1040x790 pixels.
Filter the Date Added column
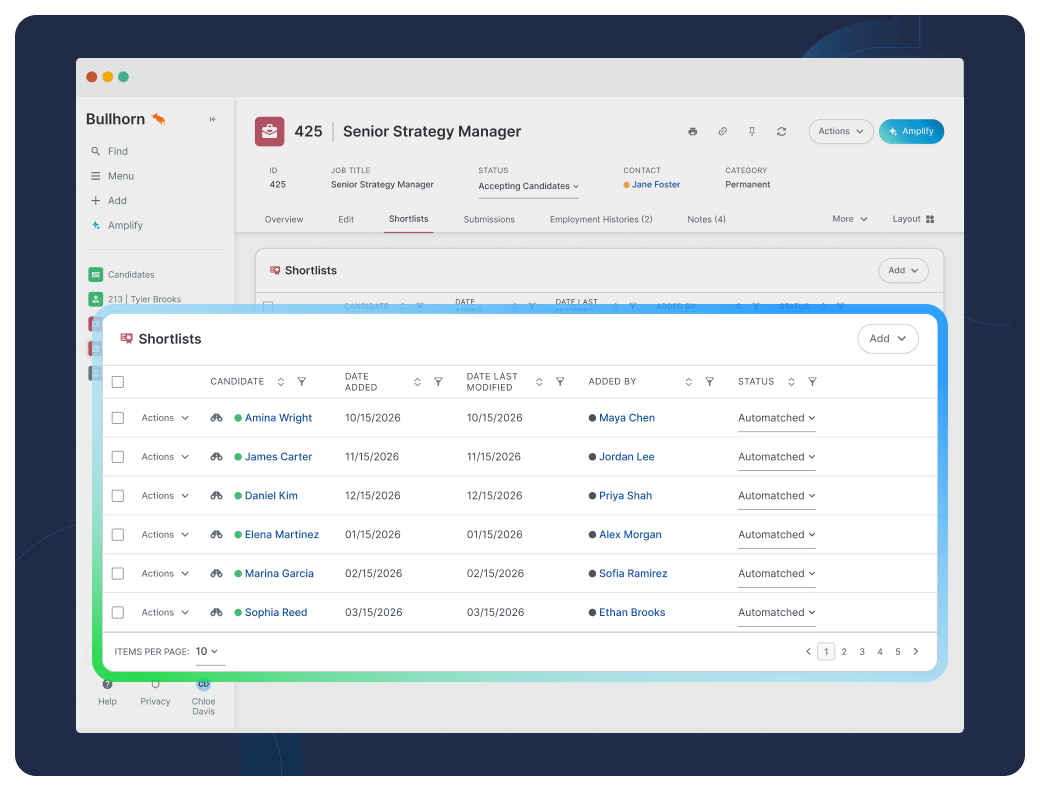pos(438,382)
